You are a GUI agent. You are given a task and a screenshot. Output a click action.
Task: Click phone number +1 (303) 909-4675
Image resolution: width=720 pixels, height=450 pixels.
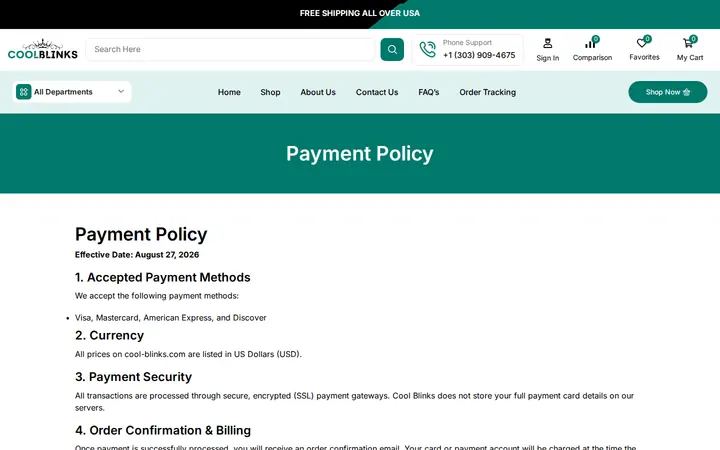(479, 55)
